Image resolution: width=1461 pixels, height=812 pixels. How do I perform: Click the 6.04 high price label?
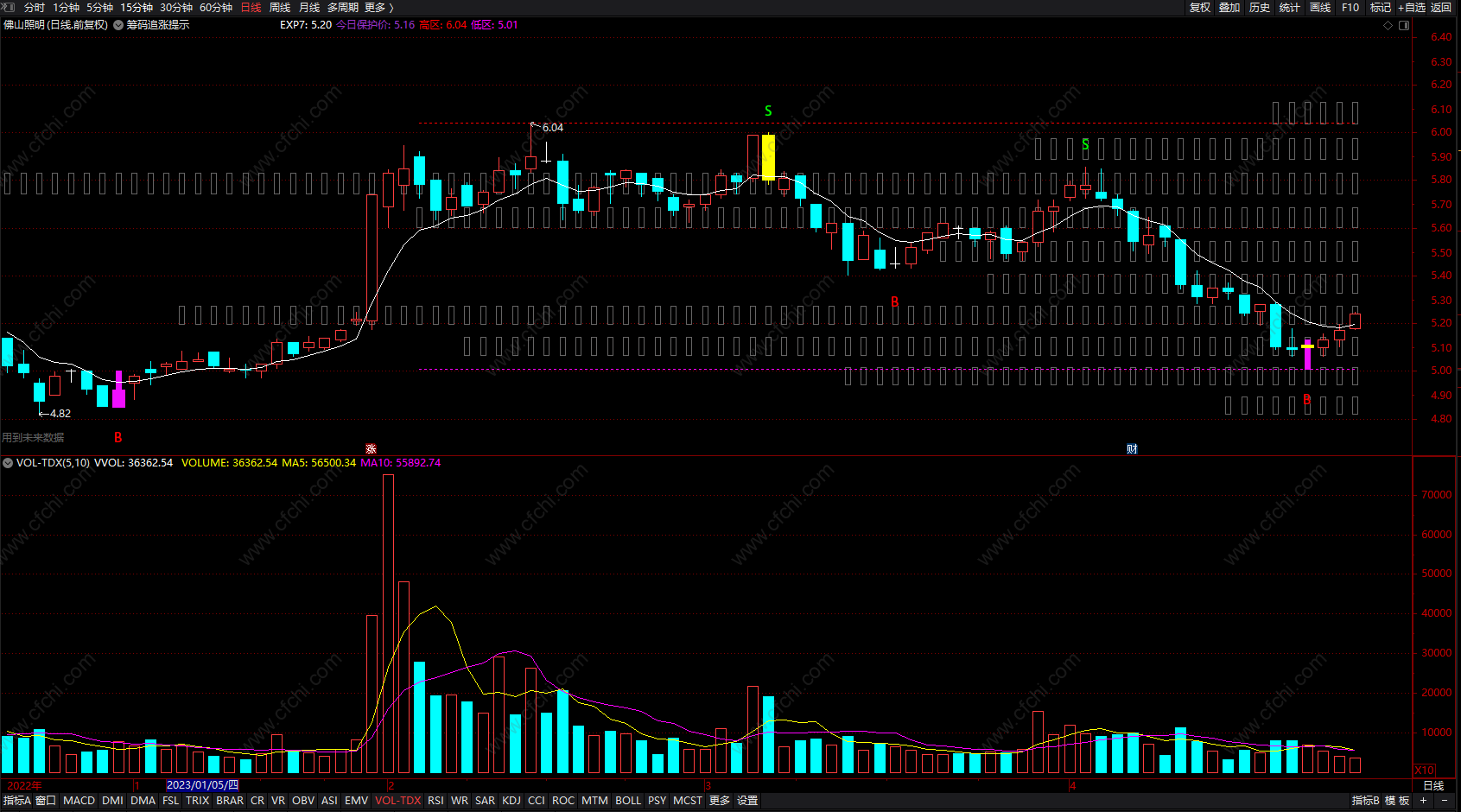553,128
